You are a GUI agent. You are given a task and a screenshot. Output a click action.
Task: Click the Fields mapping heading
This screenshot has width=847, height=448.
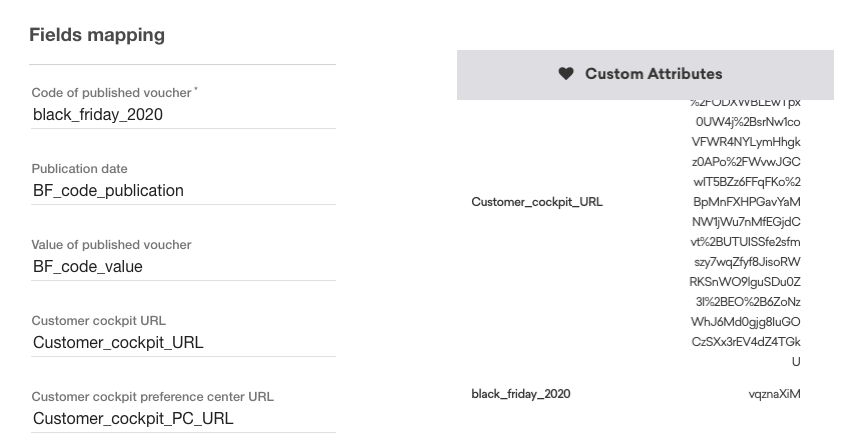[97, 35]
